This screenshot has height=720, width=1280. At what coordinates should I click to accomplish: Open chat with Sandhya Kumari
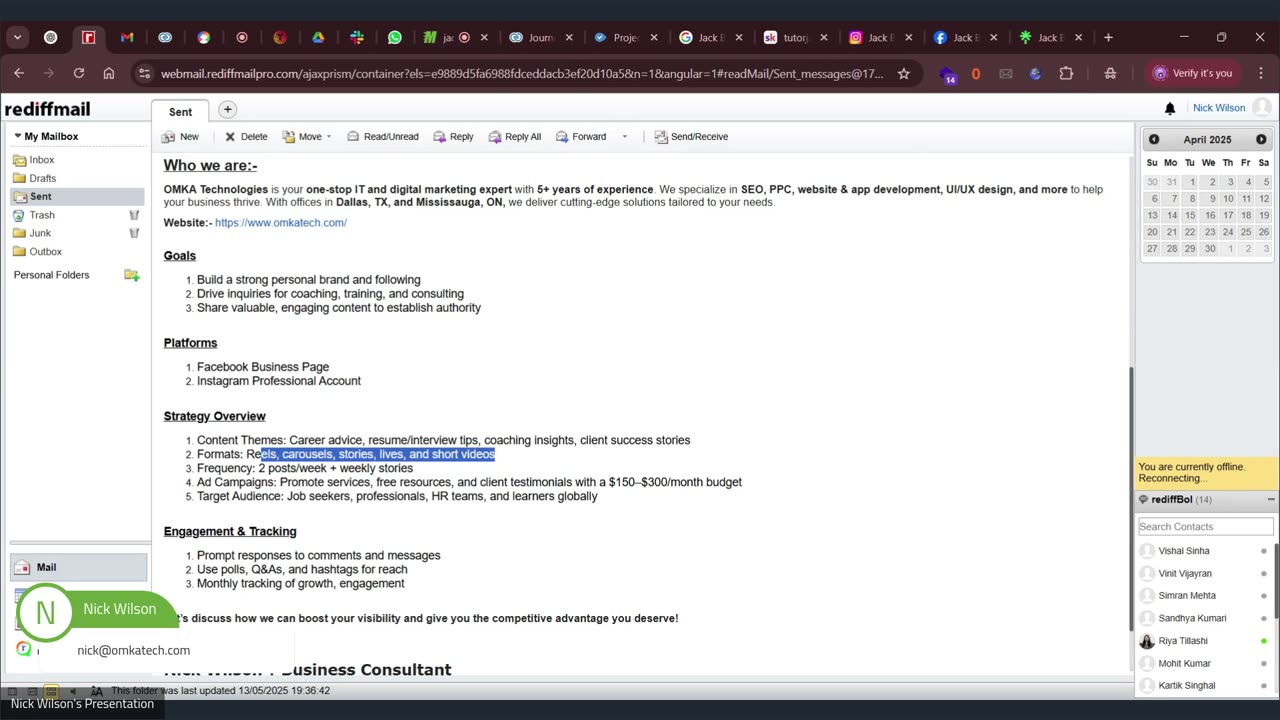[x=1192, y=618]
